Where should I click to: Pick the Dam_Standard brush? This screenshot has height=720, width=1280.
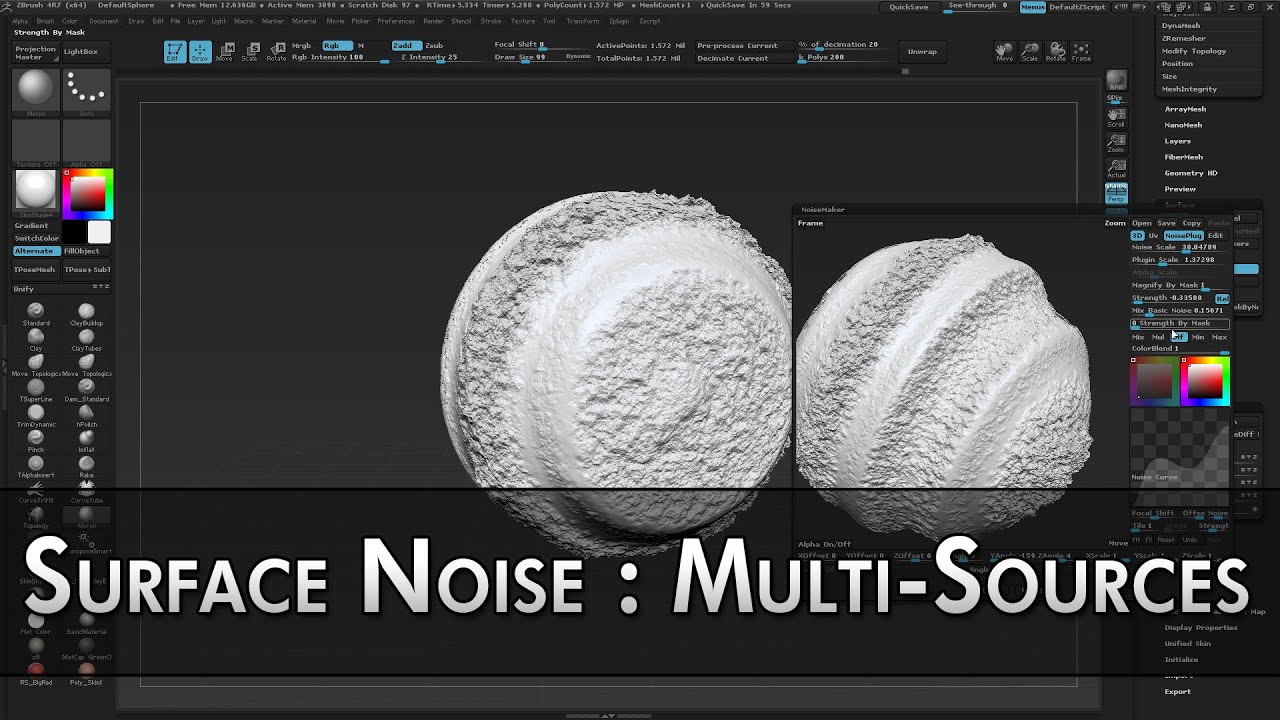click(x=86, y=390)
